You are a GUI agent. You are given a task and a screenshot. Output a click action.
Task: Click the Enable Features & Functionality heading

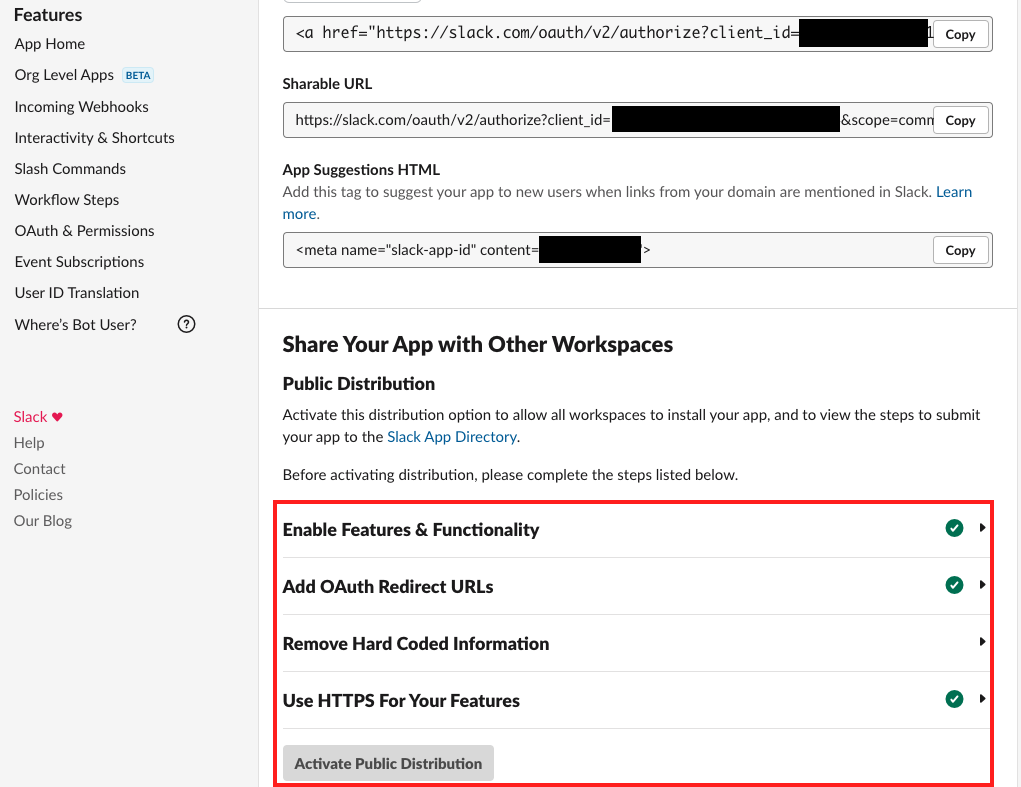[411, 529]
